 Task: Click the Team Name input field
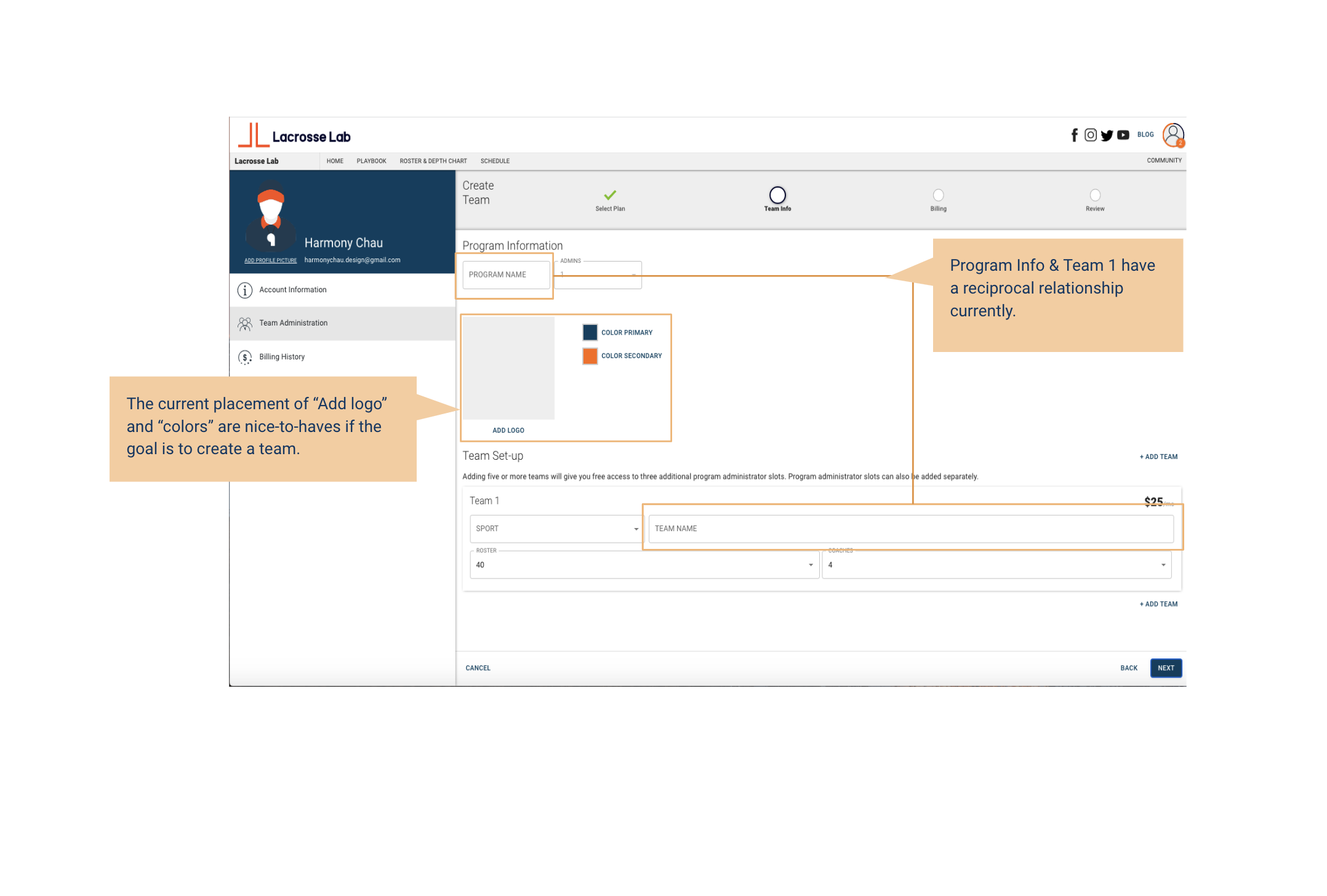click(910, 529)
